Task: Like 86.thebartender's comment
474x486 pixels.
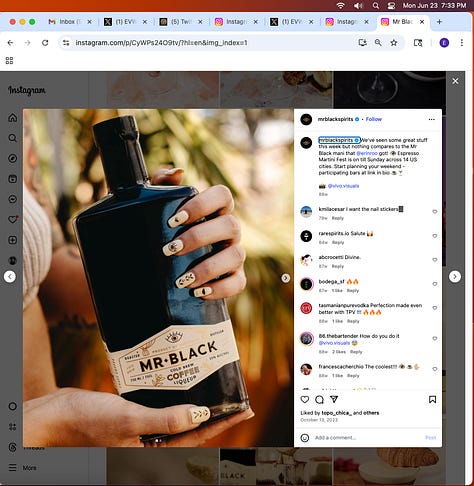Action: click(x=435, y=338)
